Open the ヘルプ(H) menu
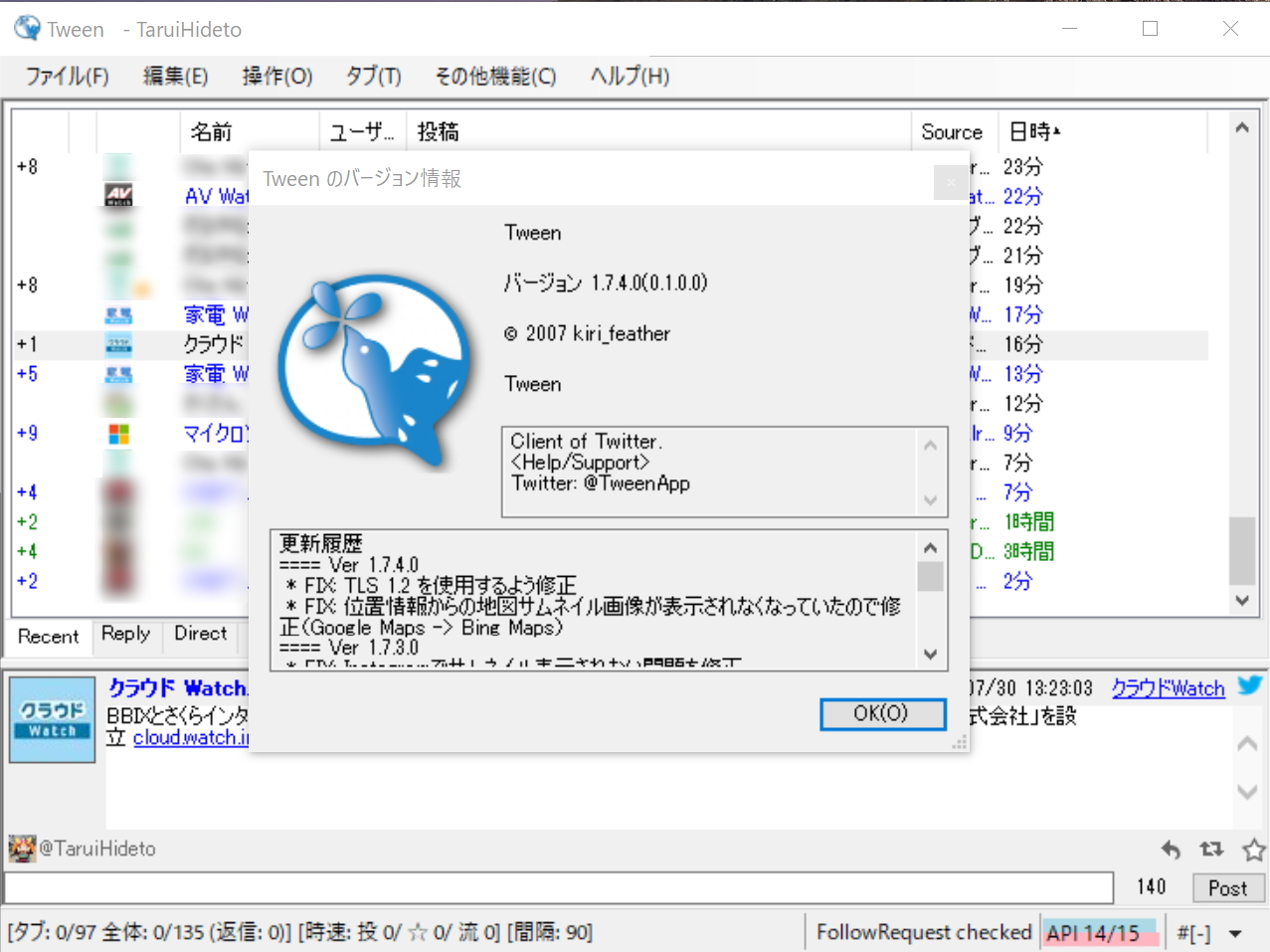 628,76
